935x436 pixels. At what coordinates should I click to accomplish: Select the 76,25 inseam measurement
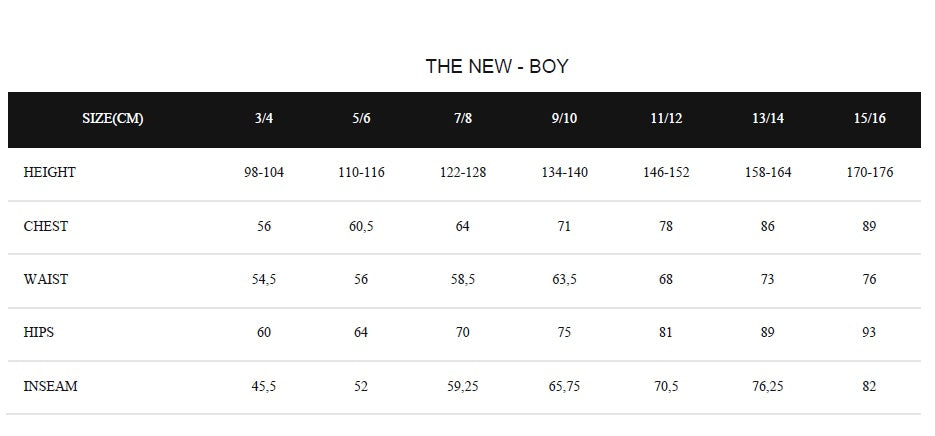(768, 387)
